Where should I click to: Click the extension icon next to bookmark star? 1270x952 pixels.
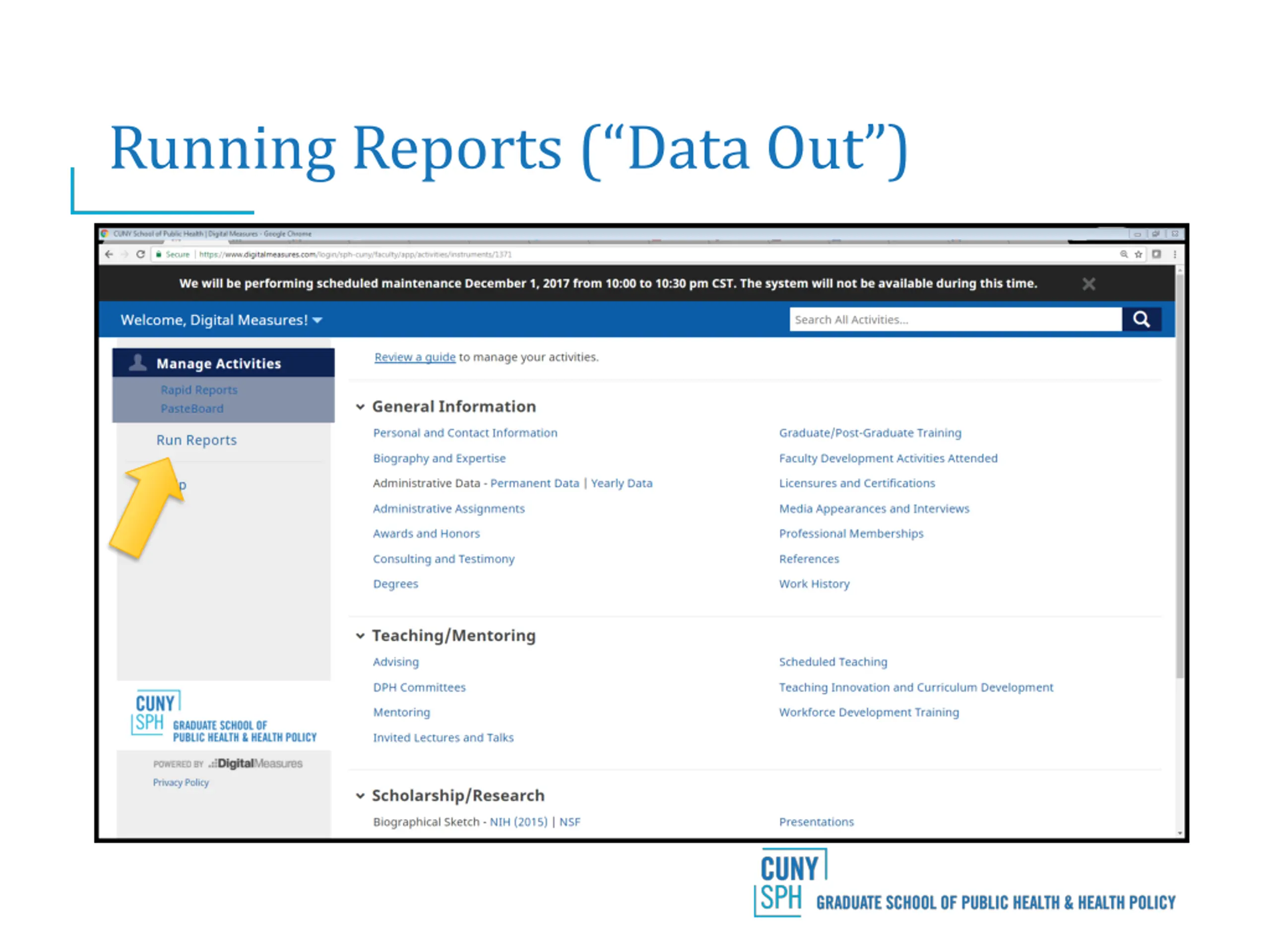coord(1156,254)
